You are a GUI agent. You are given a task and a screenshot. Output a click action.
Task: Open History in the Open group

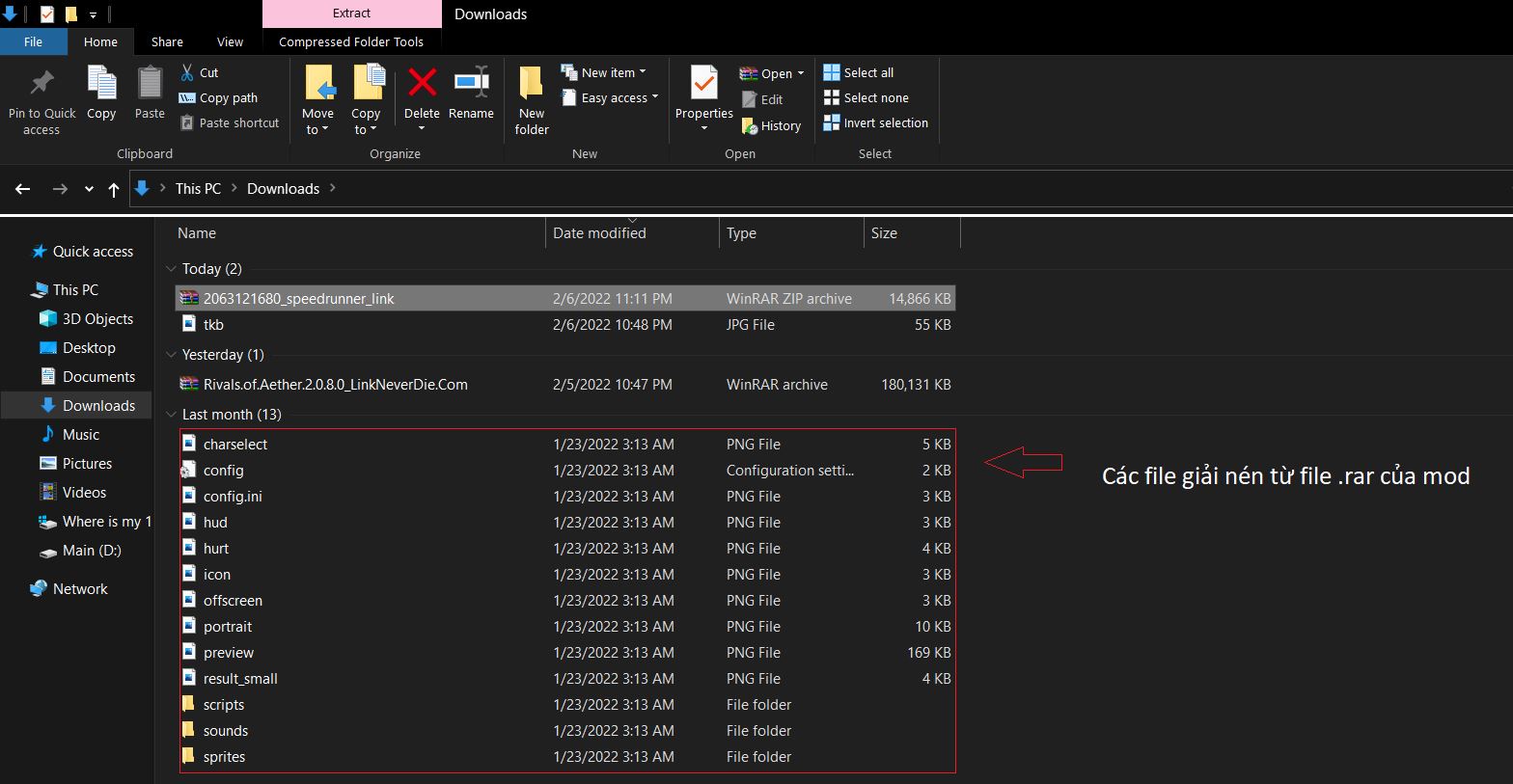[x=771, y=125]
